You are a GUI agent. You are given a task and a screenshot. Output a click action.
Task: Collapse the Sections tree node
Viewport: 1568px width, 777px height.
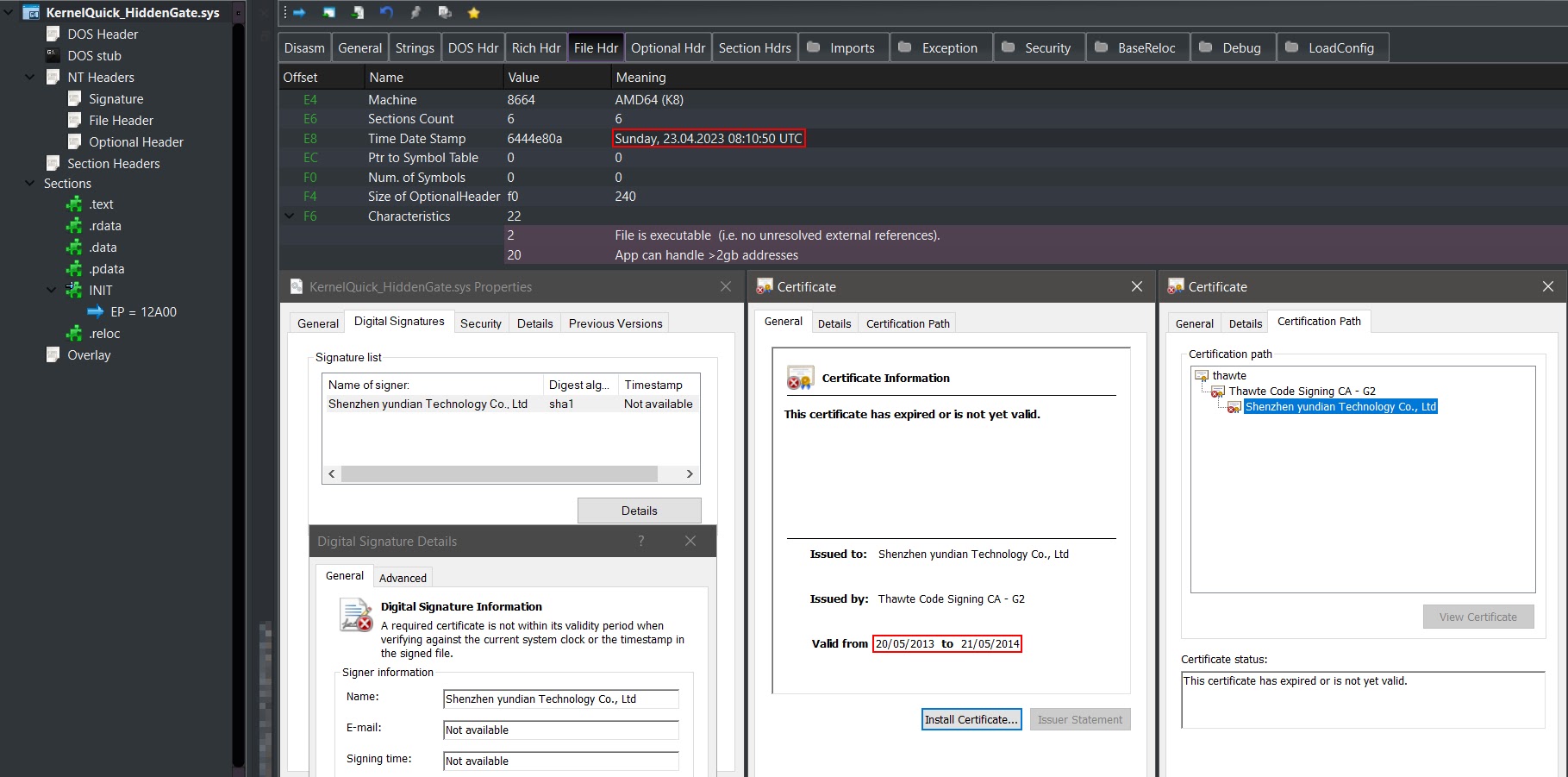(29, 183)
